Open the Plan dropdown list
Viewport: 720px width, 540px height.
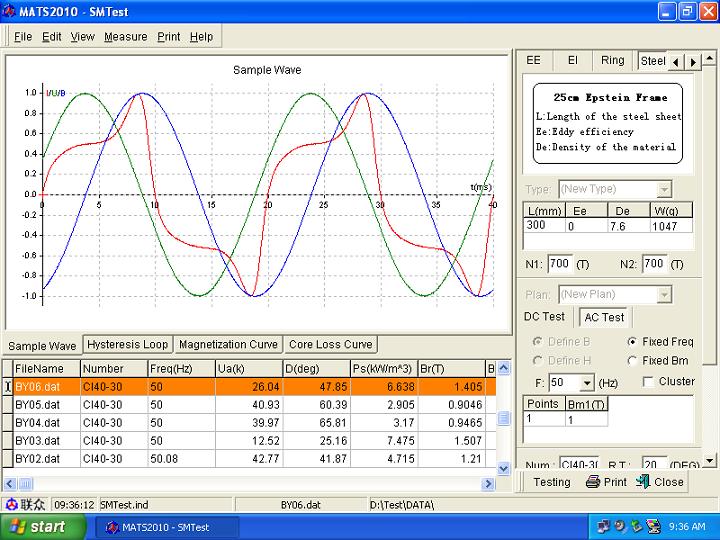point(664,295)
